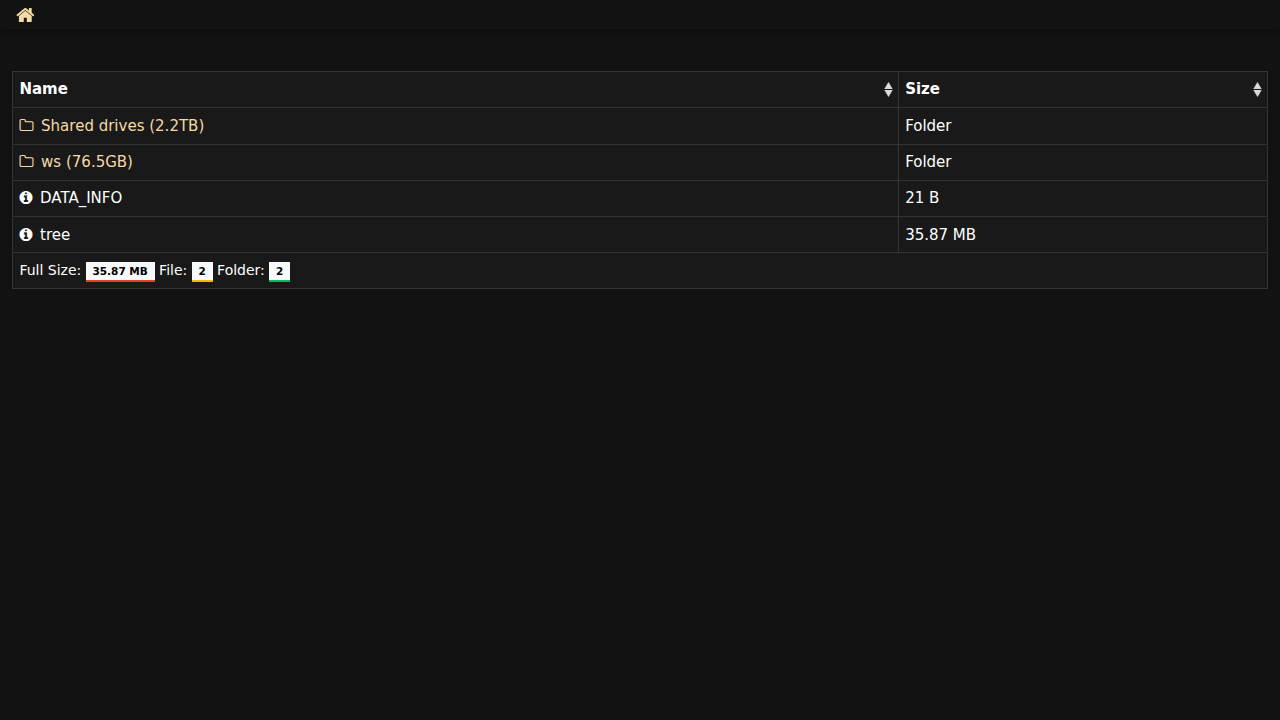Click the 21 B size cell
The height and width of the screenshot is (720, 1280).
[922, 198]
